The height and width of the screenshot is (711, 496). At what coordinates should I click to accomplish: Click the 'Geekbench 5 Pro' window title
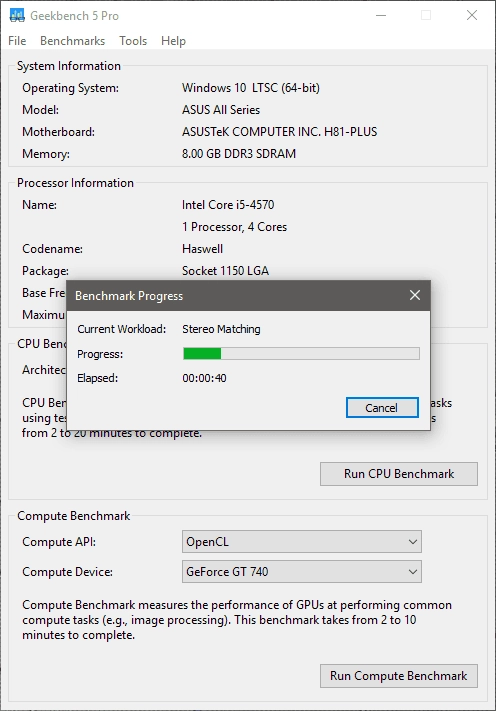(x=74, y=16)
